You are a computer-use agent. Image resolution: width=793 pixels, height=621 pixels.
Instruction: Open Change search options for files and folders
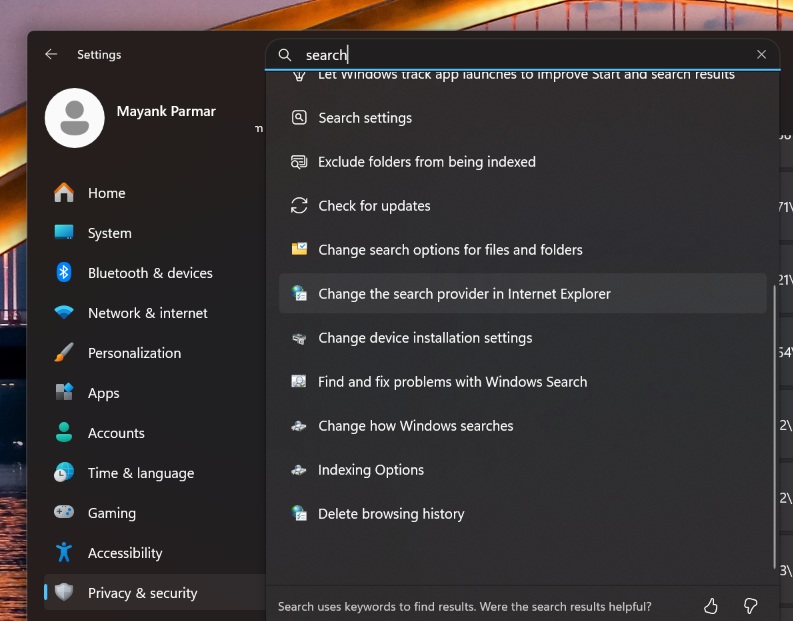tap(522, 250)
